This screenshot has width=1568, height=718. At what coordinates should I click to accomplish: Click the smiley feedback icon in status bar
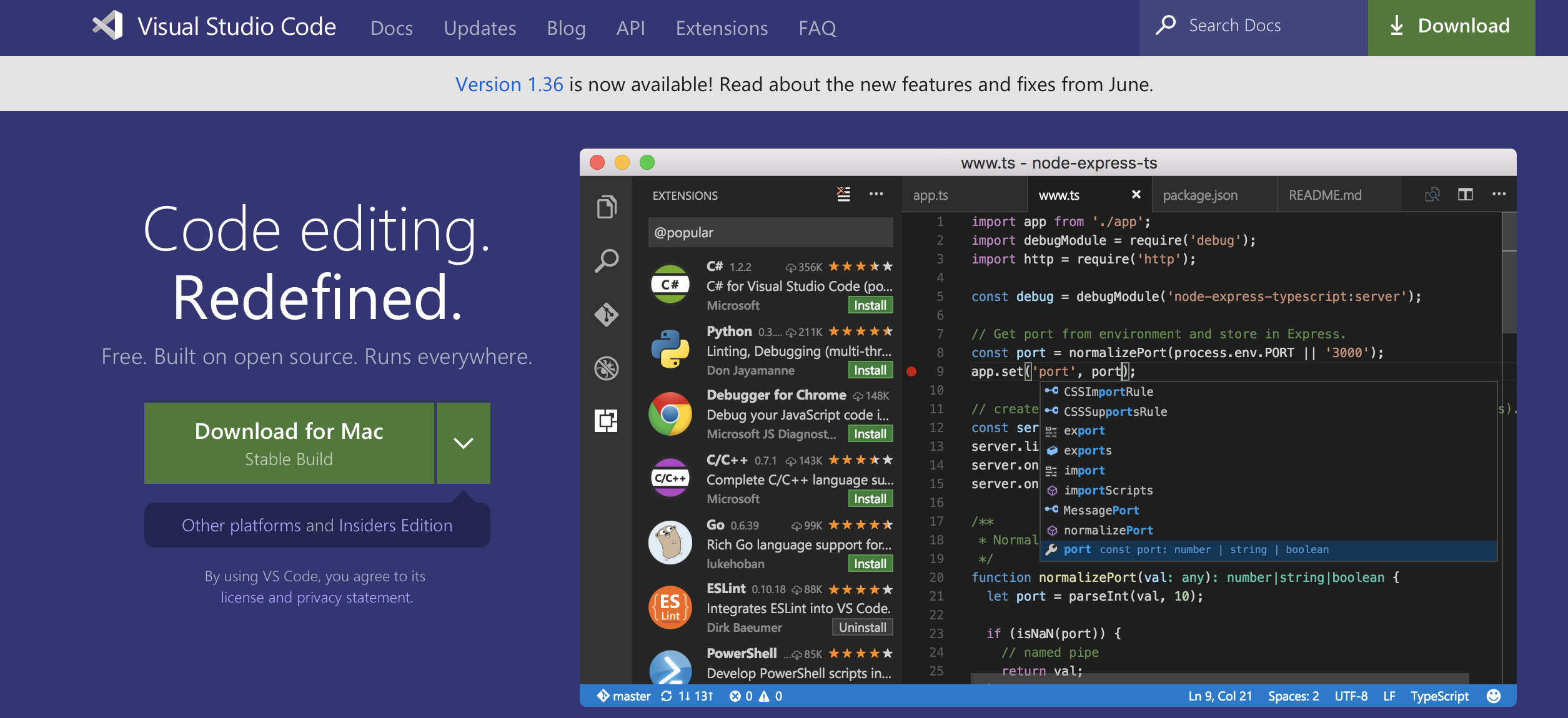(1494, 696)
